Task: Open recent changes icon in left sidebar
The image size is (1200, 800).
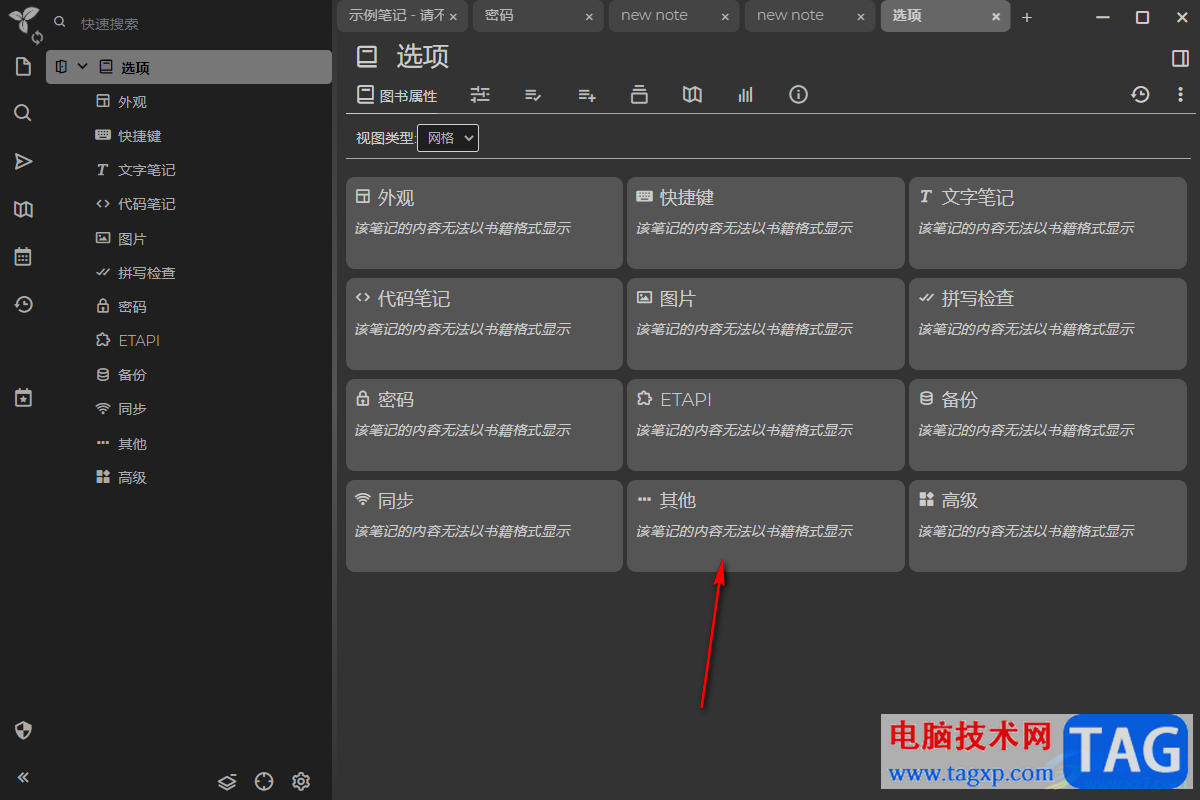Action: [x=23, y=305]
